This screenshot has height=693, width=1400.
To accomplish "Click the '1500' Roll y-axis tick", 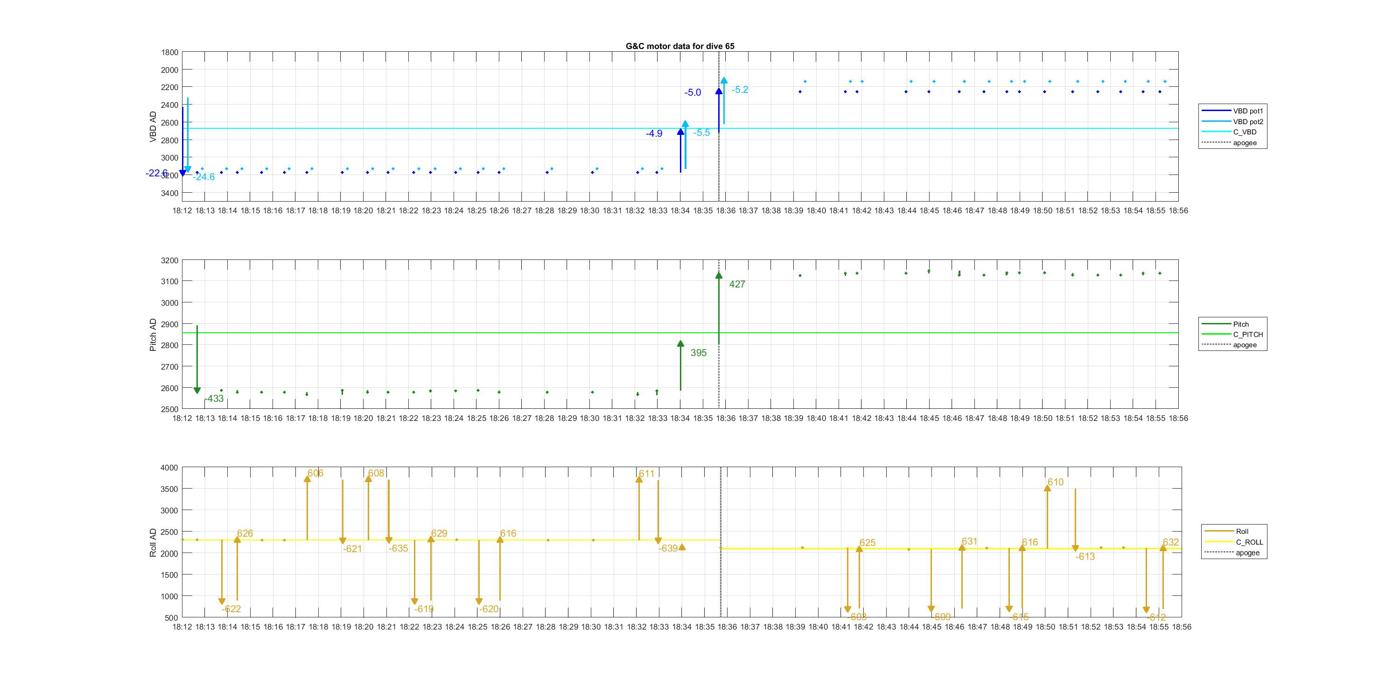I will (169, 575).
